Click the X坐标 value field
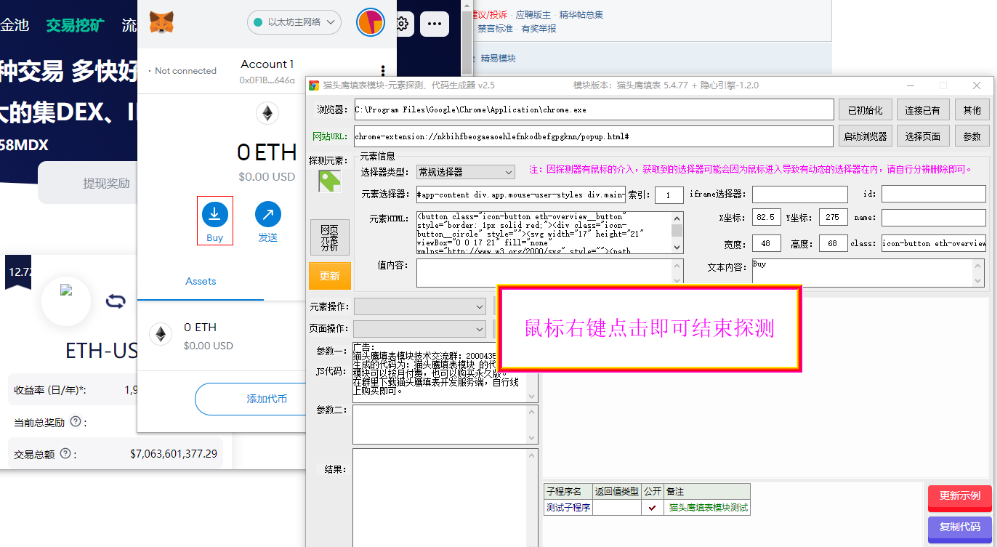997x547 pixels. click(766, 217)
